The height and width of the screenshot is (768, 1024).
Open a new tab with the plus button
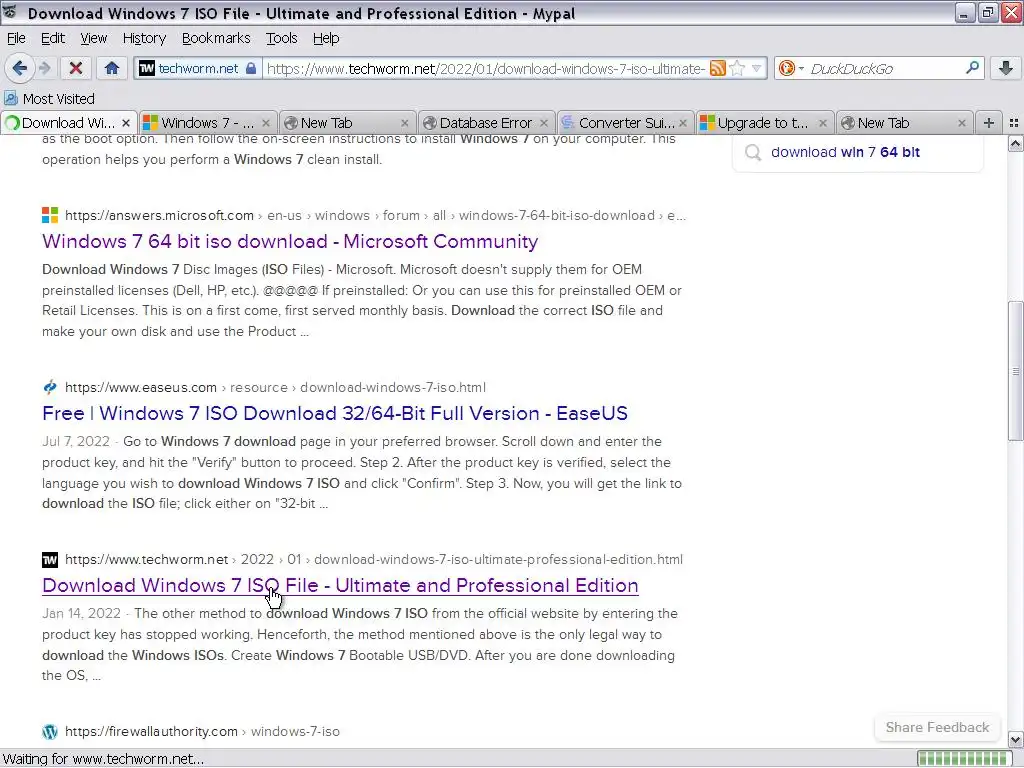click(x=989, y=123)
